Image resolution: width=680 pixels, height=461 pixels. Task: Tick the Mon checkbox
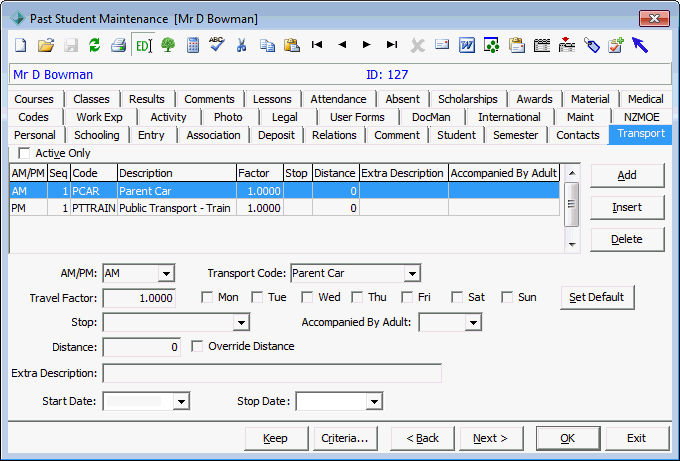(x=207, y=297)
